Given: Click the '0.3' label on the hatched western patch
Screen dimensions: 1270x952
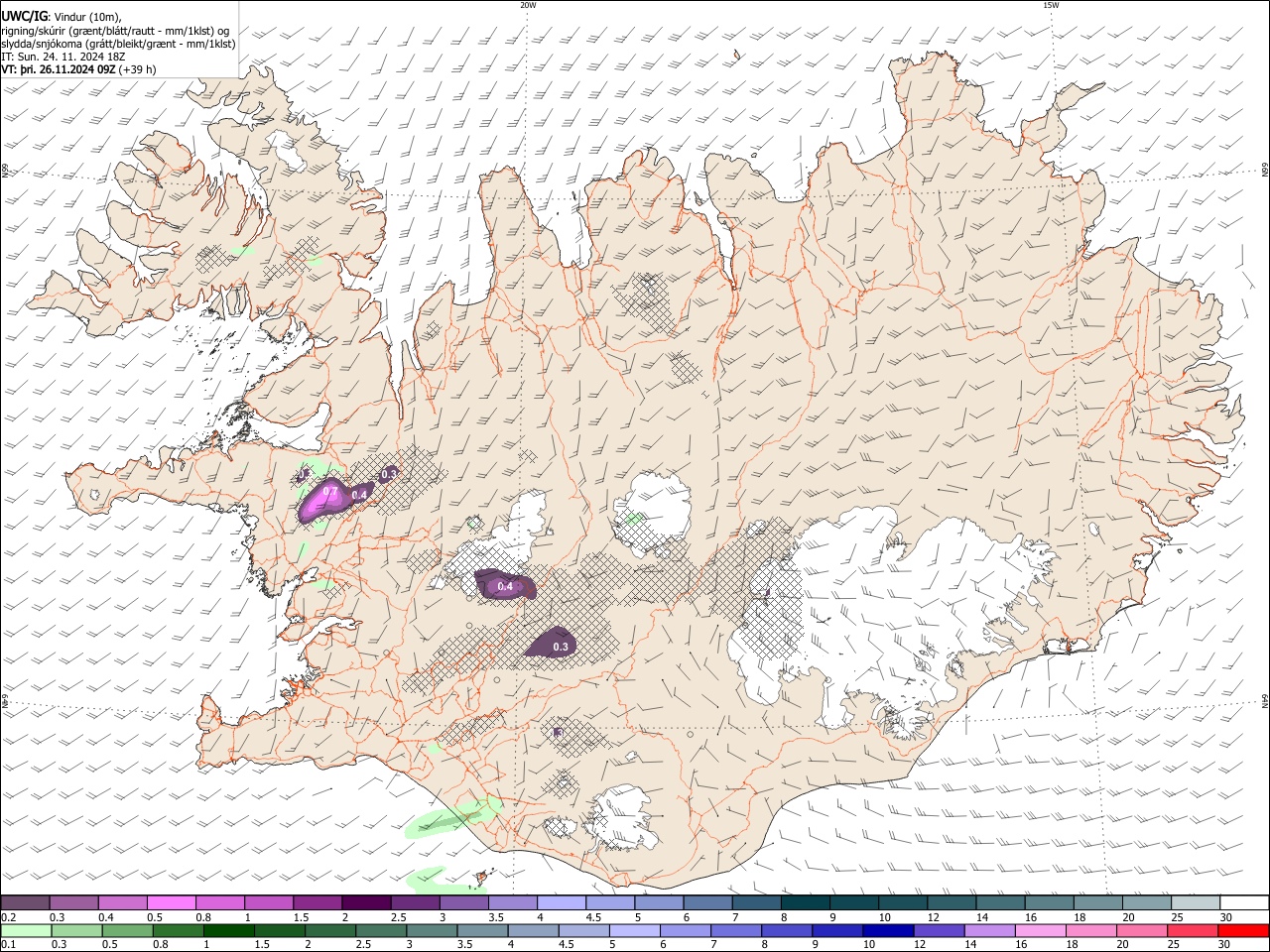Looking at the screenshot, I should 389,474.
